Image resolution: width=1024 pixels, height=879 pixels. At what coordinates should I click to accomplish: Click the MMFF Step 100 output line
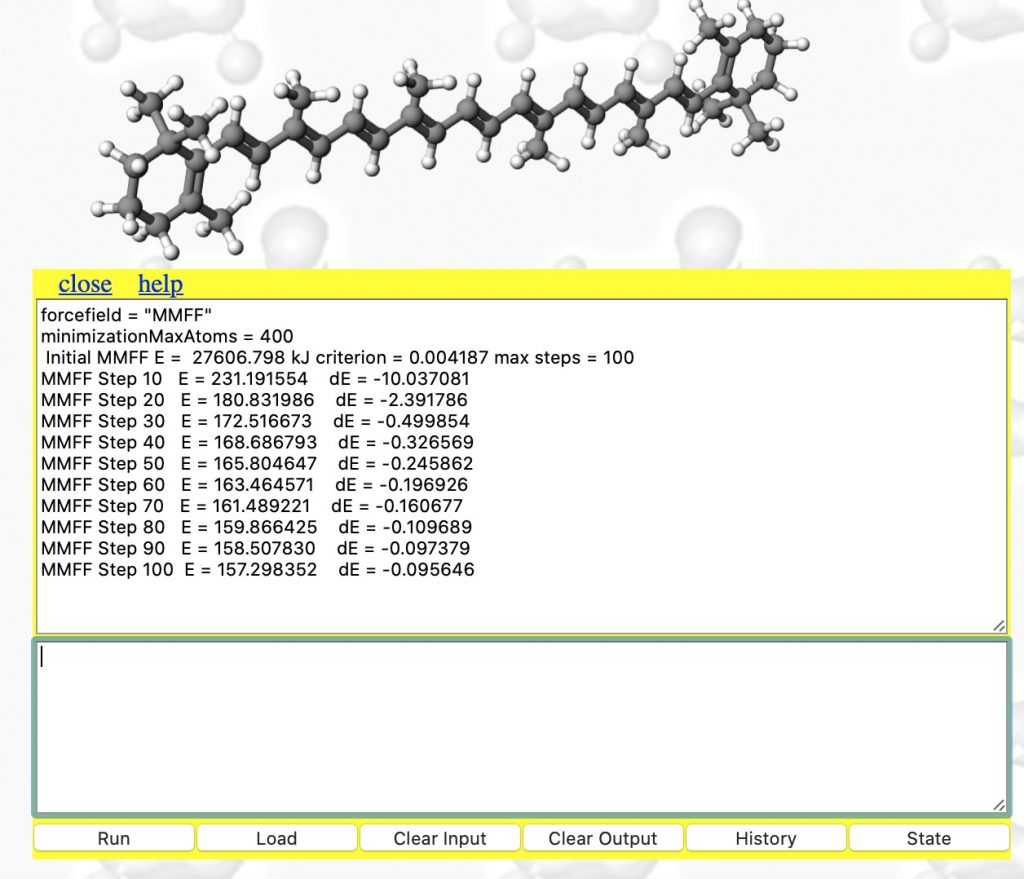[258, 570]
